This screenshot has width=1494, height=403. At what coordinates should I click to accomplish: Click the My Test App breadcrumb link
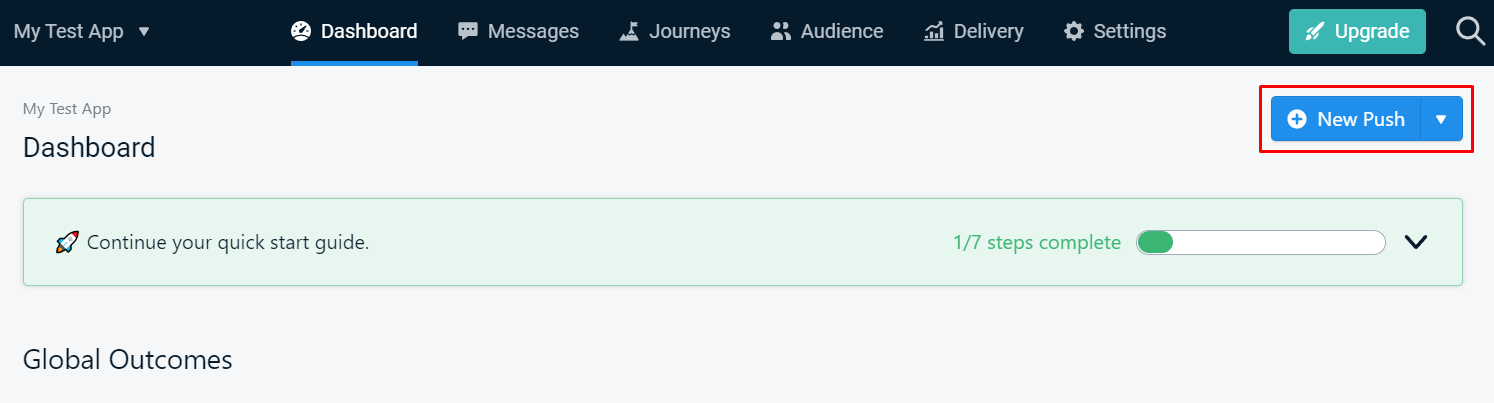[67, 109]
